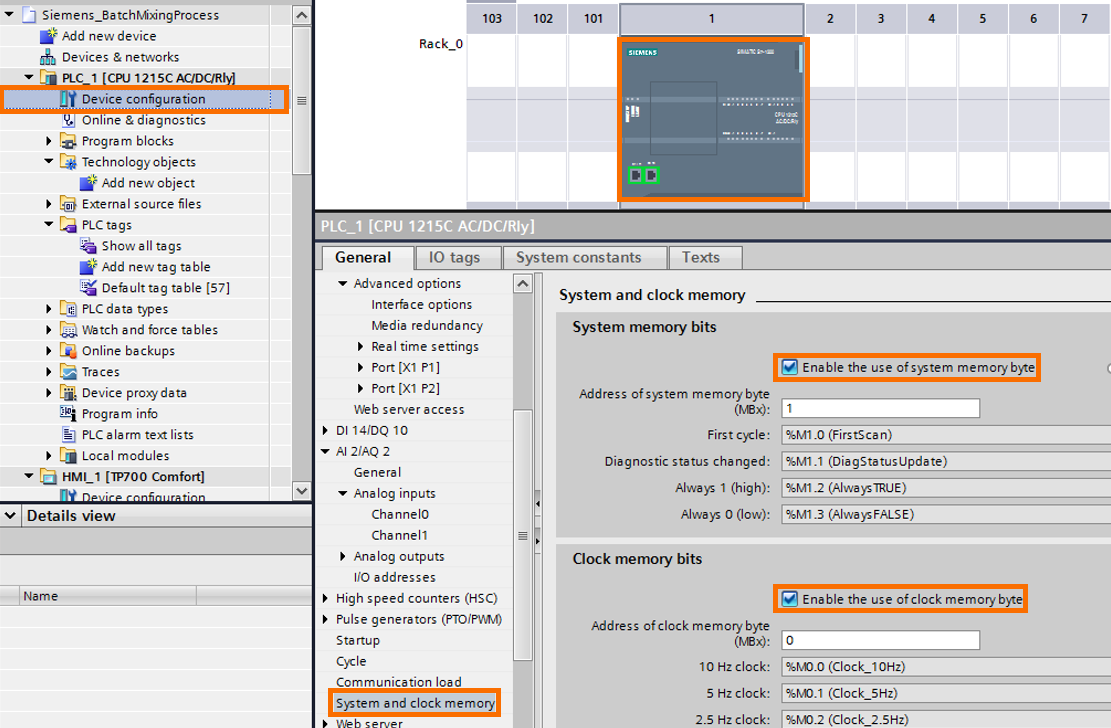Click the Local modules icon
The width and height of the screenshot is (1111, 728).
[x=68, y=455]
